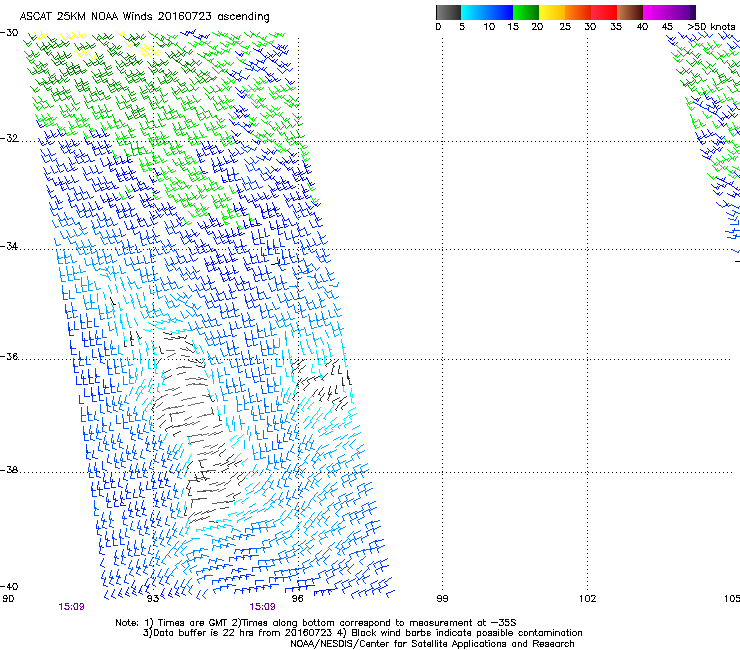
Task: Click the cyan-blue 5-15 knots color band
Action: 487,12
